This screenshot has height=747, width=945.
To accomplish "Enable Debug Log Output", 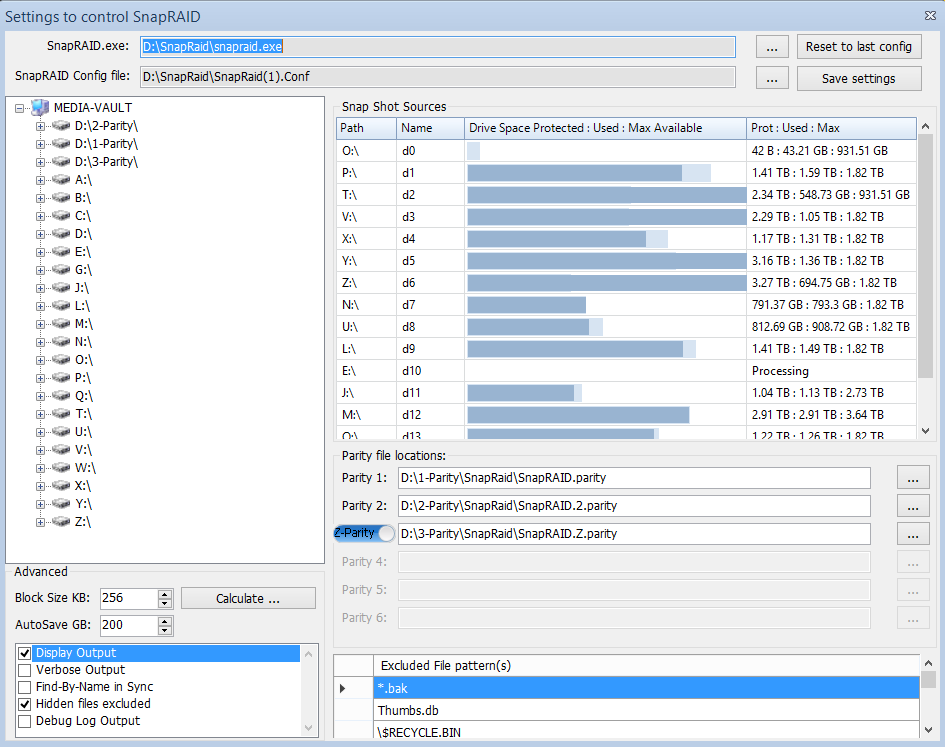I will pos(23,721).
